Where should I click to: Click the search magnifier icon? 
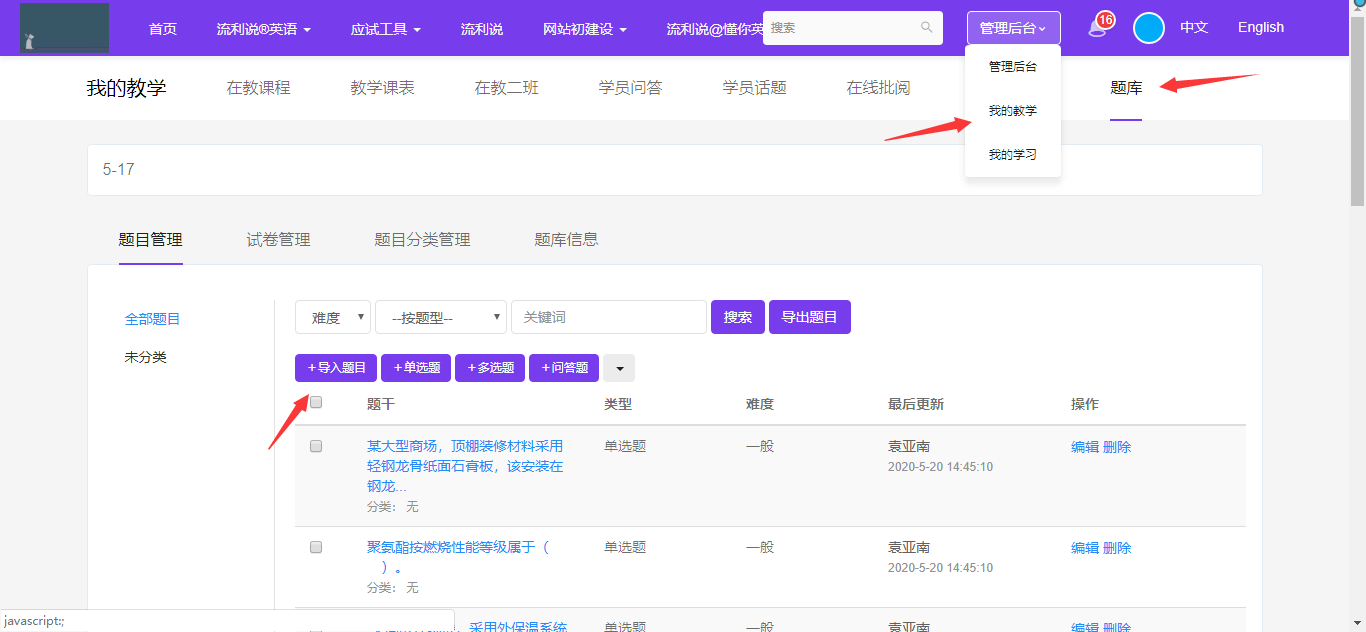tap(926, 28)
